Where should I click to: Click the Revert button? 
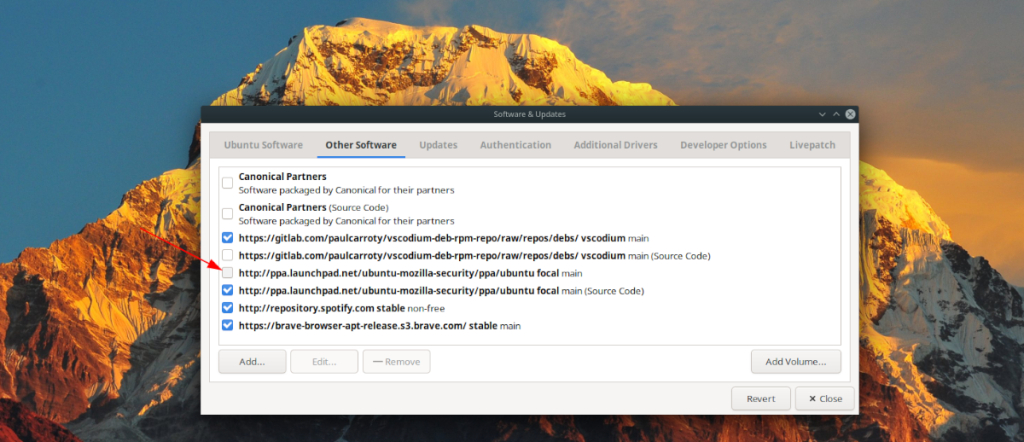click(x=761, y=399)
